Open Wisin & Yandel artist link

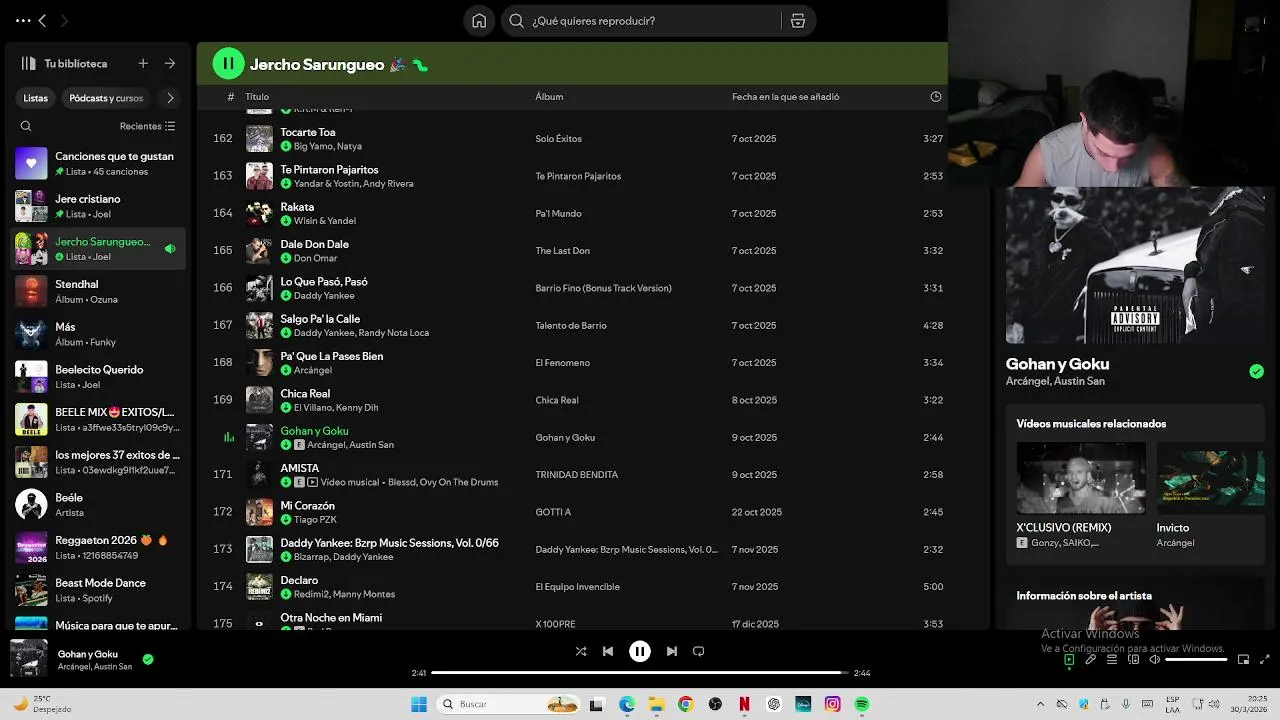325,220
